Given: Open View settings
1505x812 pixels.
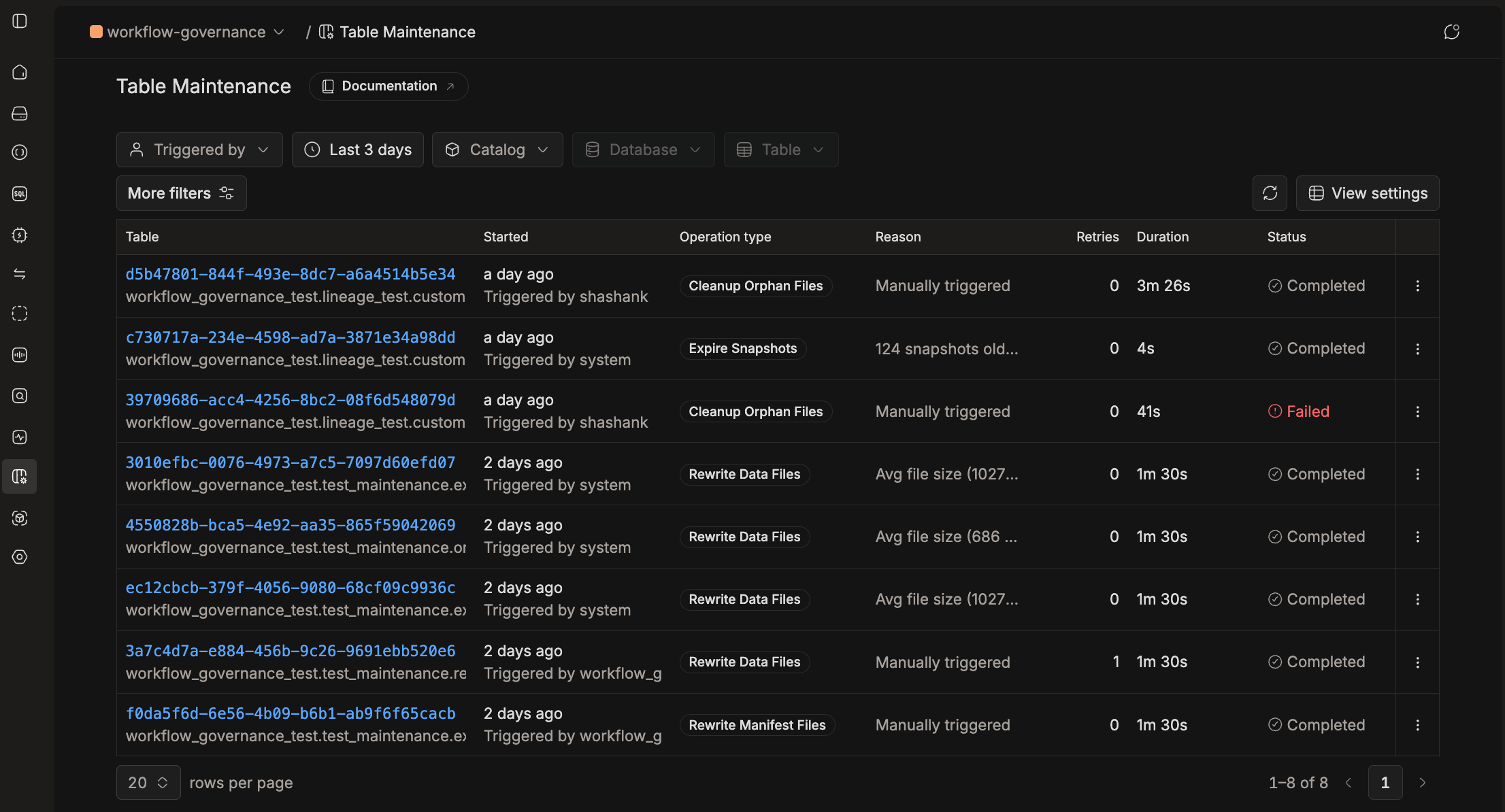Looking at the screenshot, I should pos(1368,193).
